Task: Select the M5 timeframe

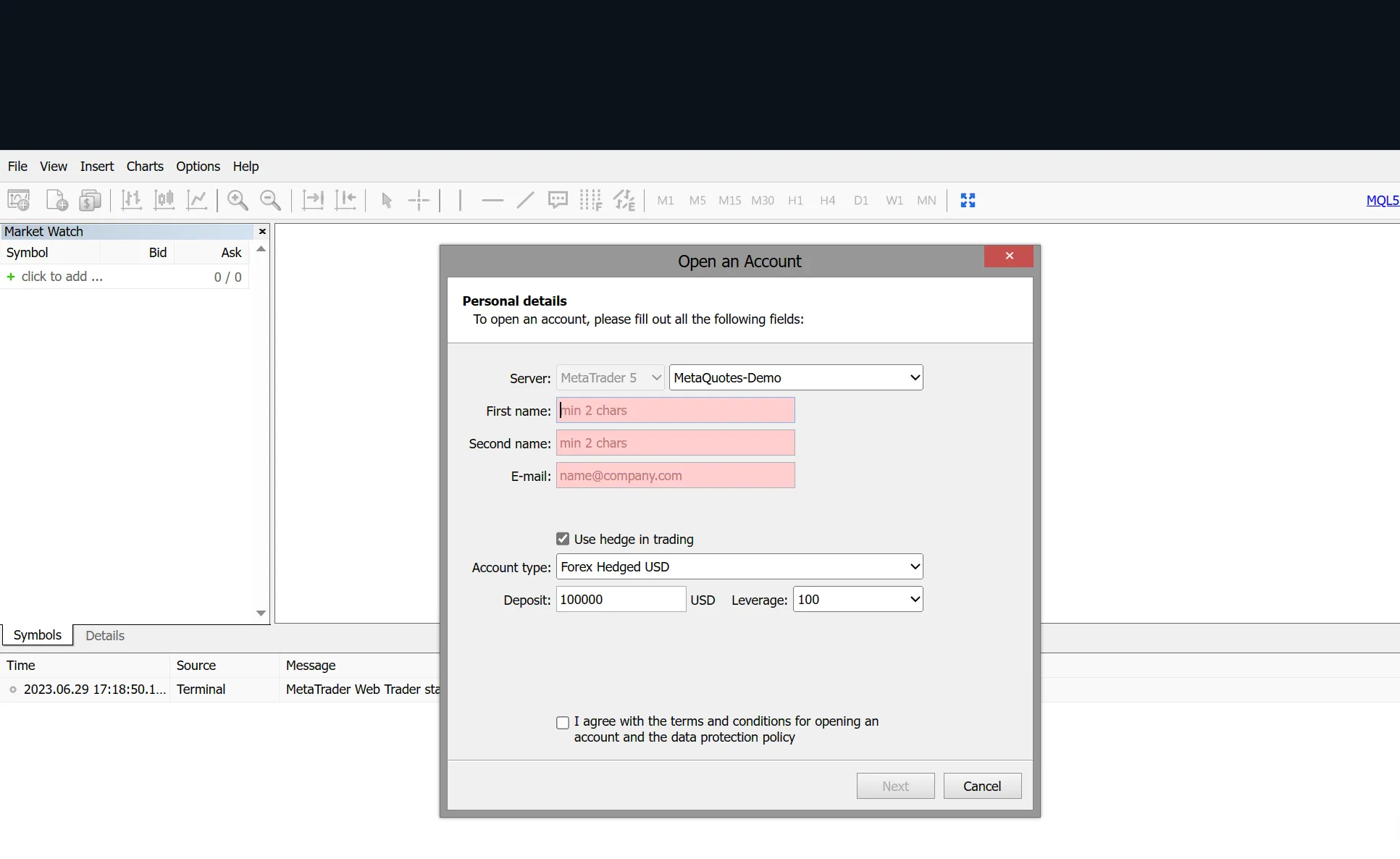Action: (697, 201)
